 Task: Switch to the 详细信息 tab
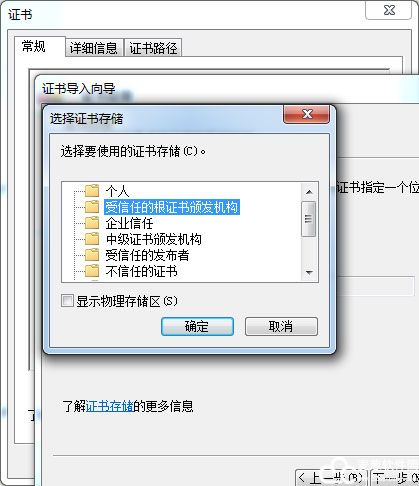94,48
